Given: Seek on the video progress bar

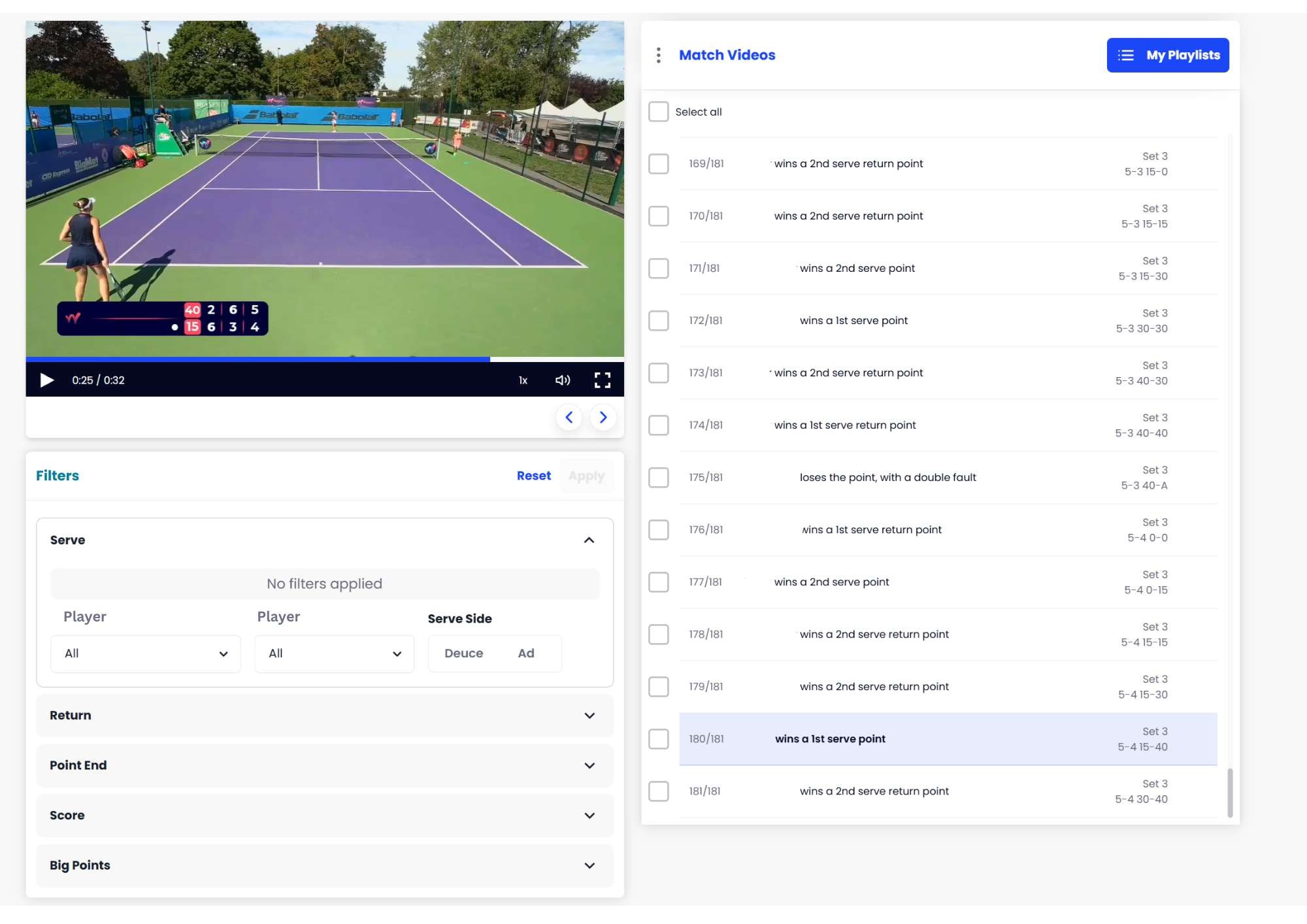Looking at the screenshot, I should pos(325,359).
